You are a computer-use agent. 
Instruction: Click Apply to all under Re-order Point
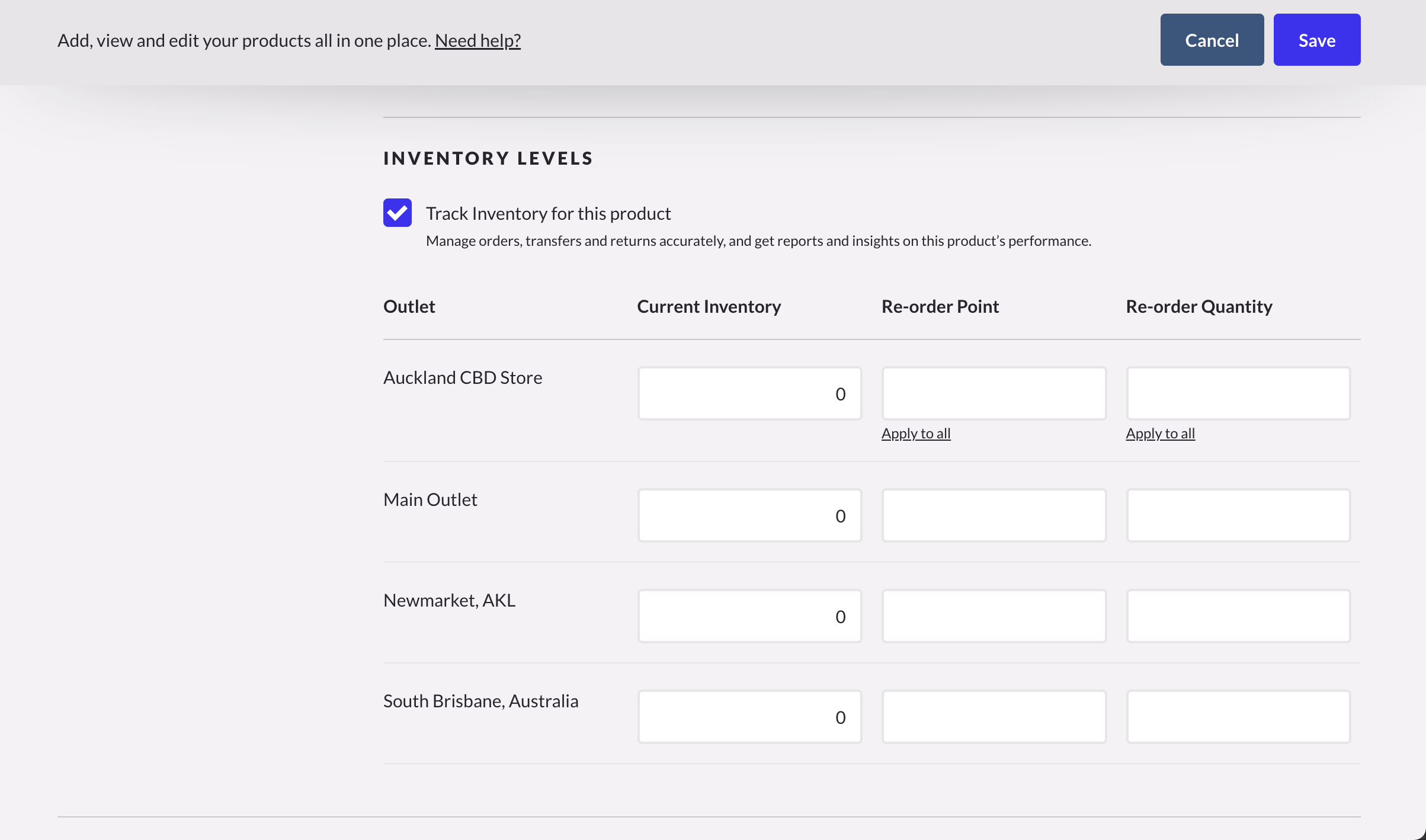pos(915,433)
